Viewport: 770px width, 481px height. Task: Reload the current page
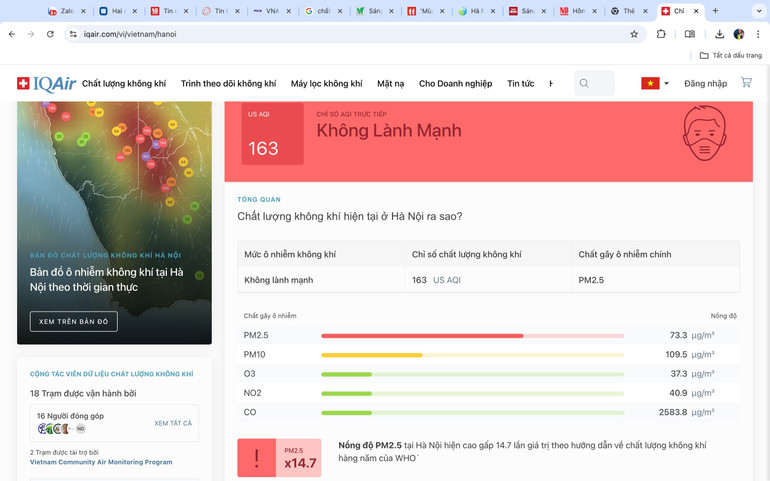coord(50,34)
